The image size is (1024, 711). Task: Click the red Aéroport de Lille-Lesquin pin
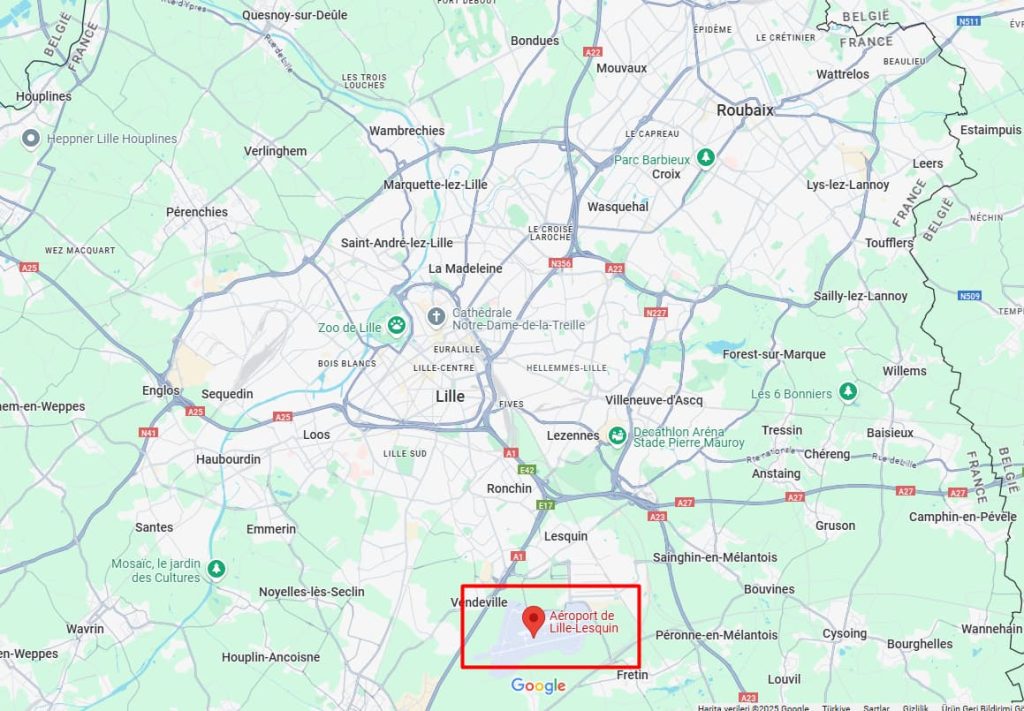click(534, 621)
